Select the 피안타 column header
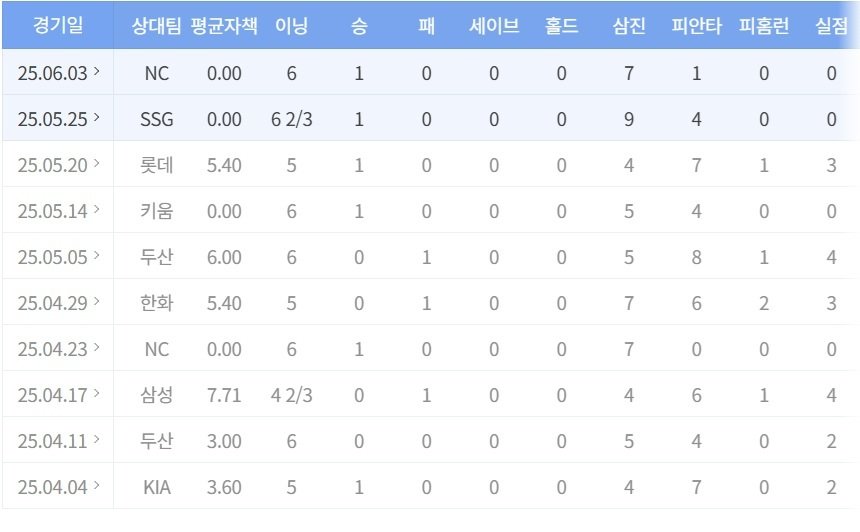860x532 pixels. point(697,26)
